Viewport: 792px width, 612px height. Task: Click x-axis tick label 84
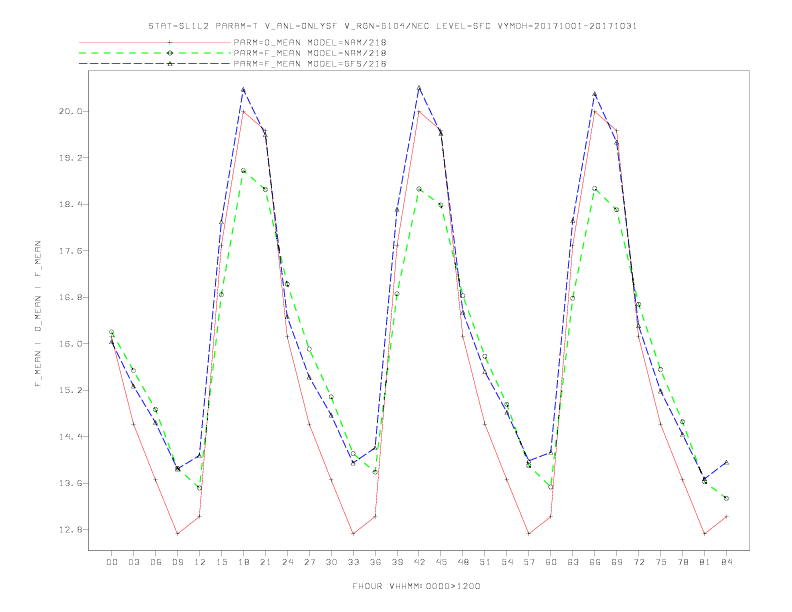[x=726, y=562]
